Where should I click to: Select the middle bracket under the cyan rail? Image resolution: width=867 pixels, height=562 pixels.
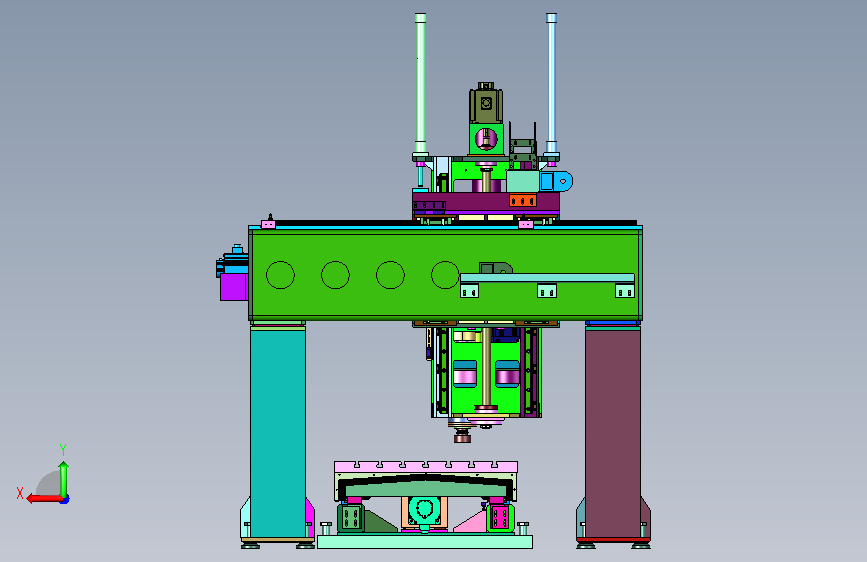tap(547, 290)
